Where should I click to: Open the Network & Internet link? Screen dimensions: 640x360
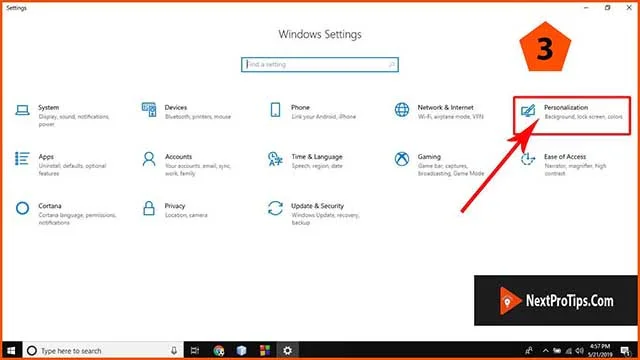(445, 107)
